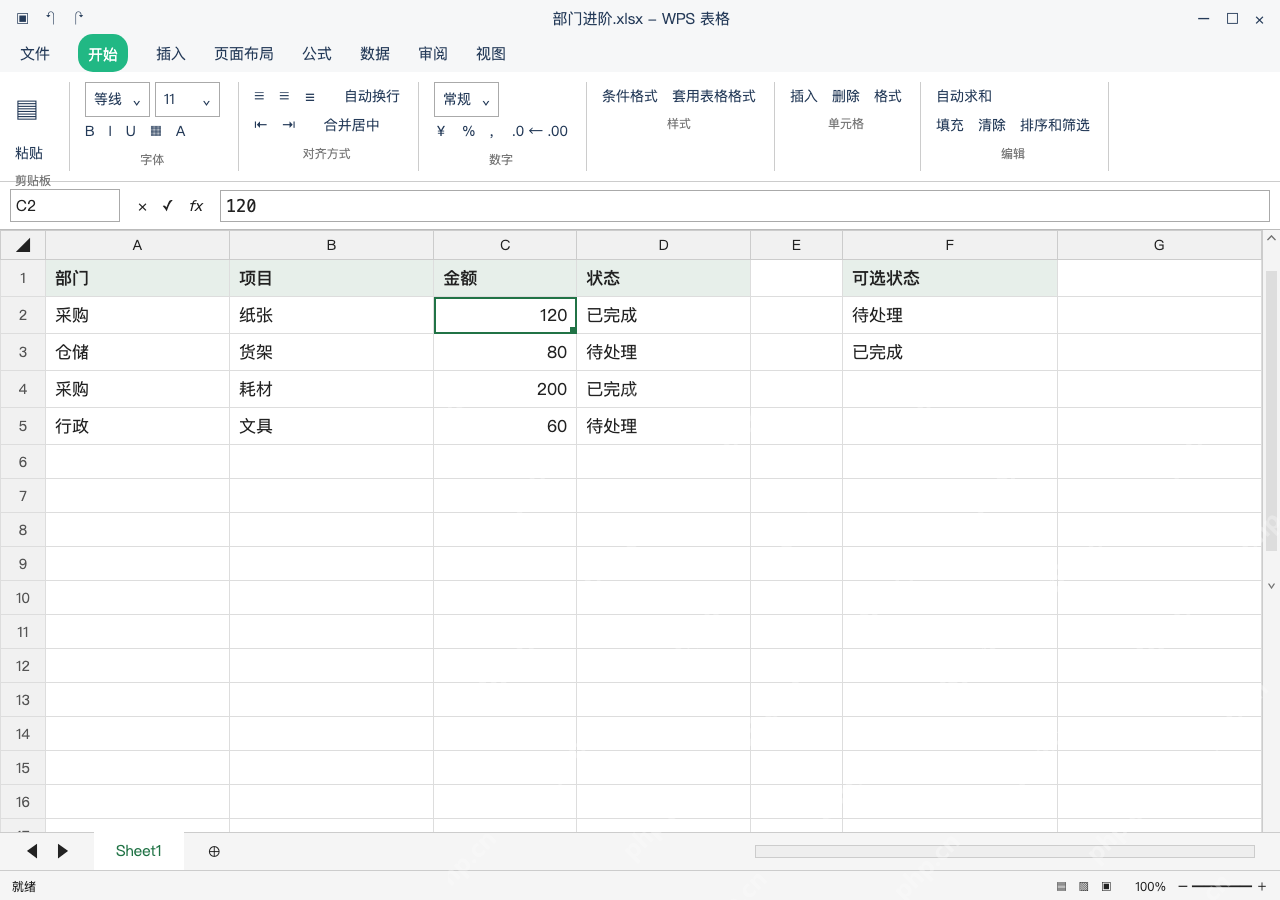Click the 填充 button
The height and width of the screenshot is (900, 1280).
pos(950,125)
